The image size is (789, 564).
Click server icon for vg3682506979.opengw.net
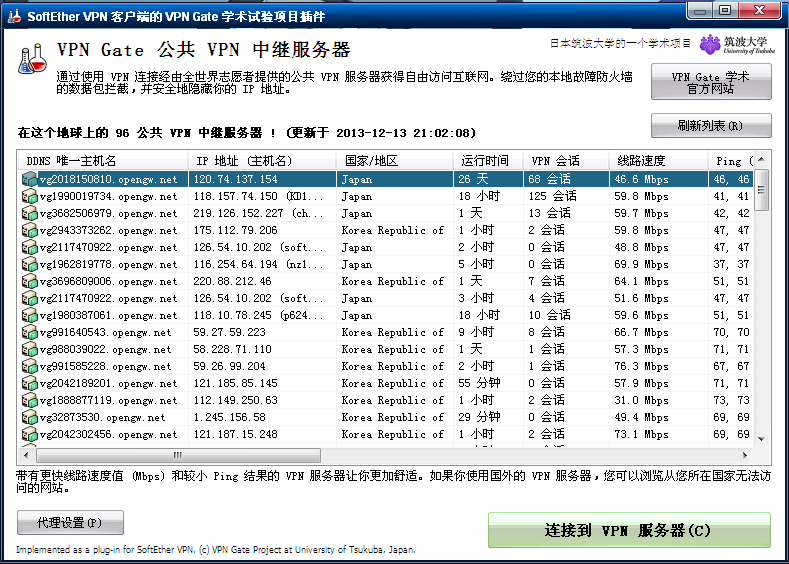click(30, 213)
